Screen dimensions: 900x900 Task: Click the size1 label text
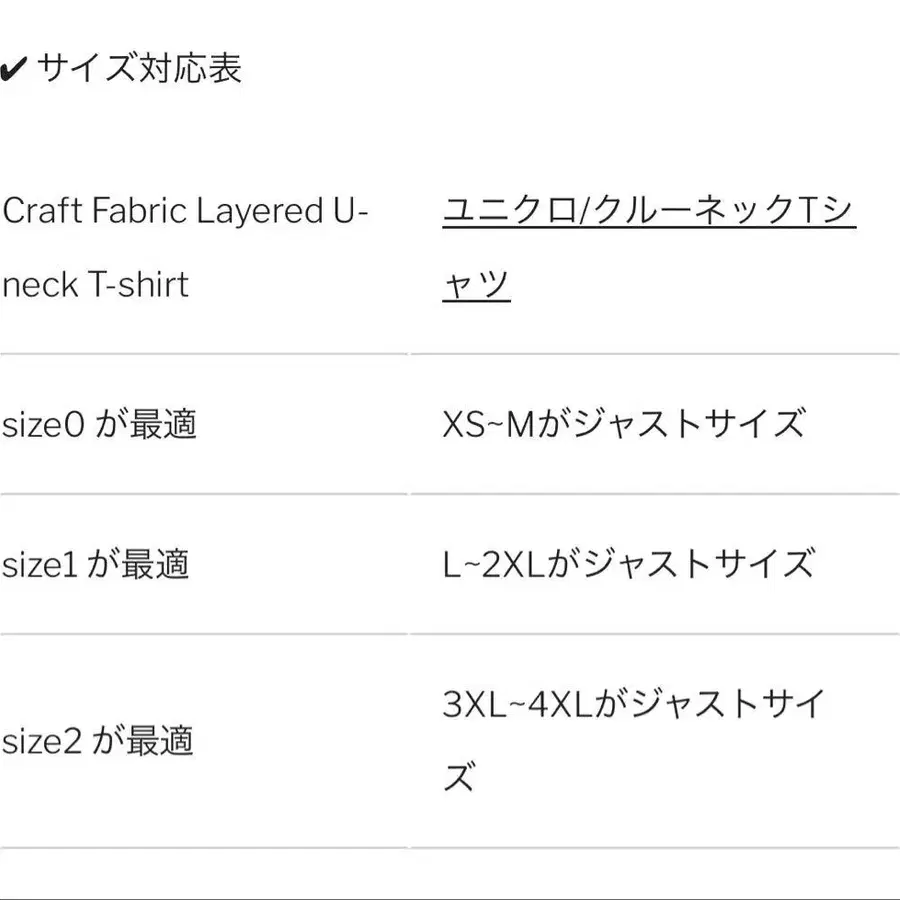(x=39, y=565)
